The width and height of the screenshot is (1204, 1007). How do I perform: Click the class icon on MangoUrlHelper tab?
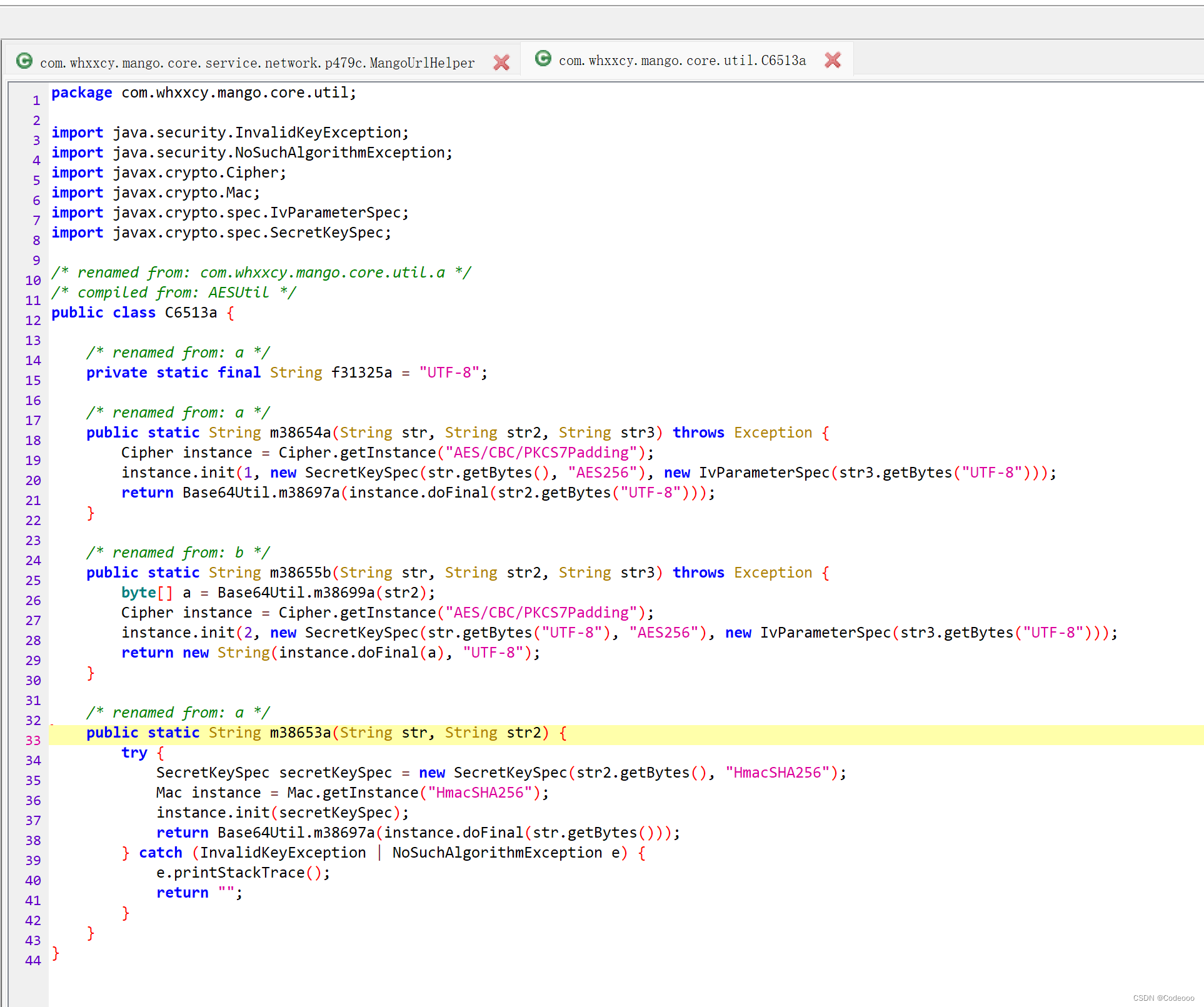pos(24,61)
